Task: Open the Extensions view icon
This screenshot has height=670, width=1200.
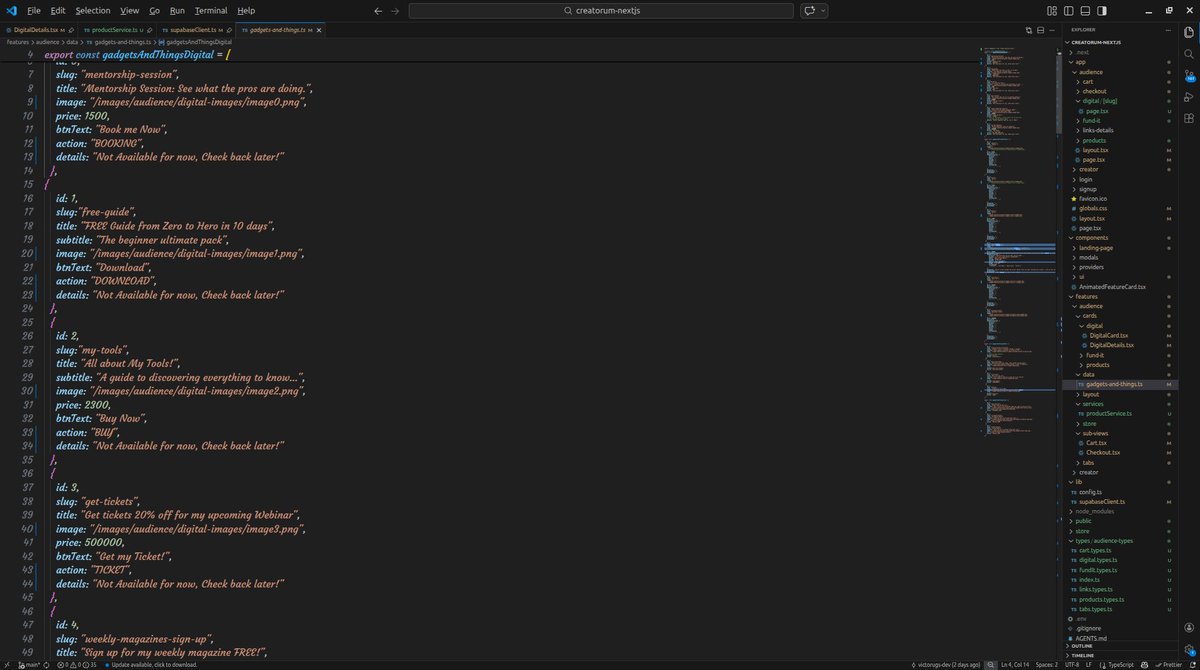Action: point(1189,118)
